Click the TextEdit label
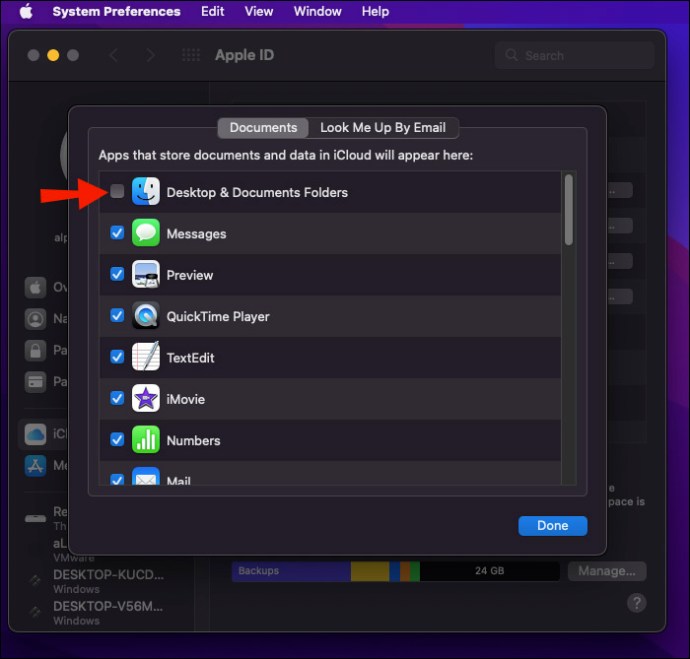Screen dimensions: 690x659 (190, 358)
